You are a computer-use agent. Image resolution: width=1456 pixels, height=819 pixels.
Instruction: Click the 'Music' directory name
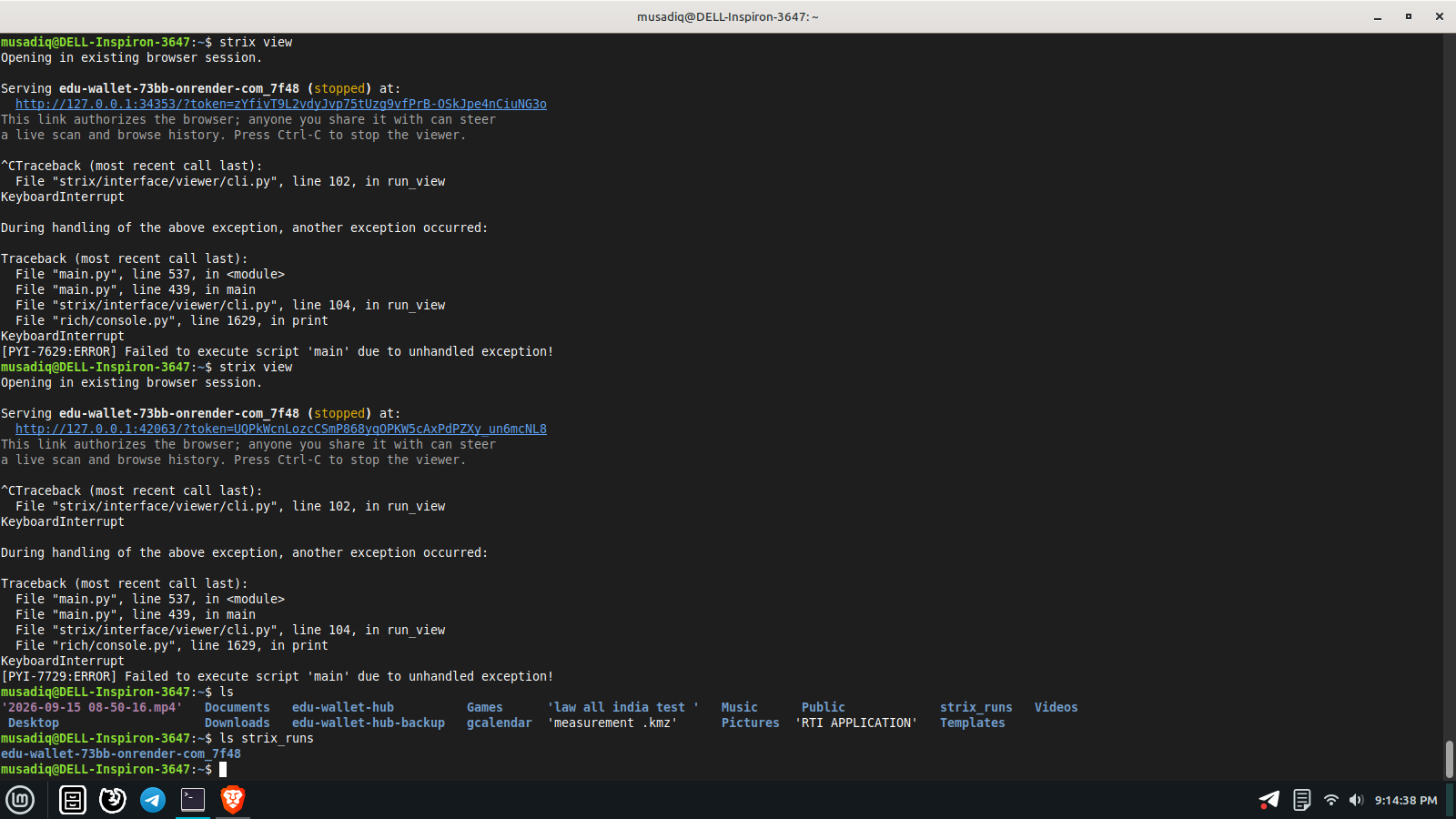[x=740, y=707]
